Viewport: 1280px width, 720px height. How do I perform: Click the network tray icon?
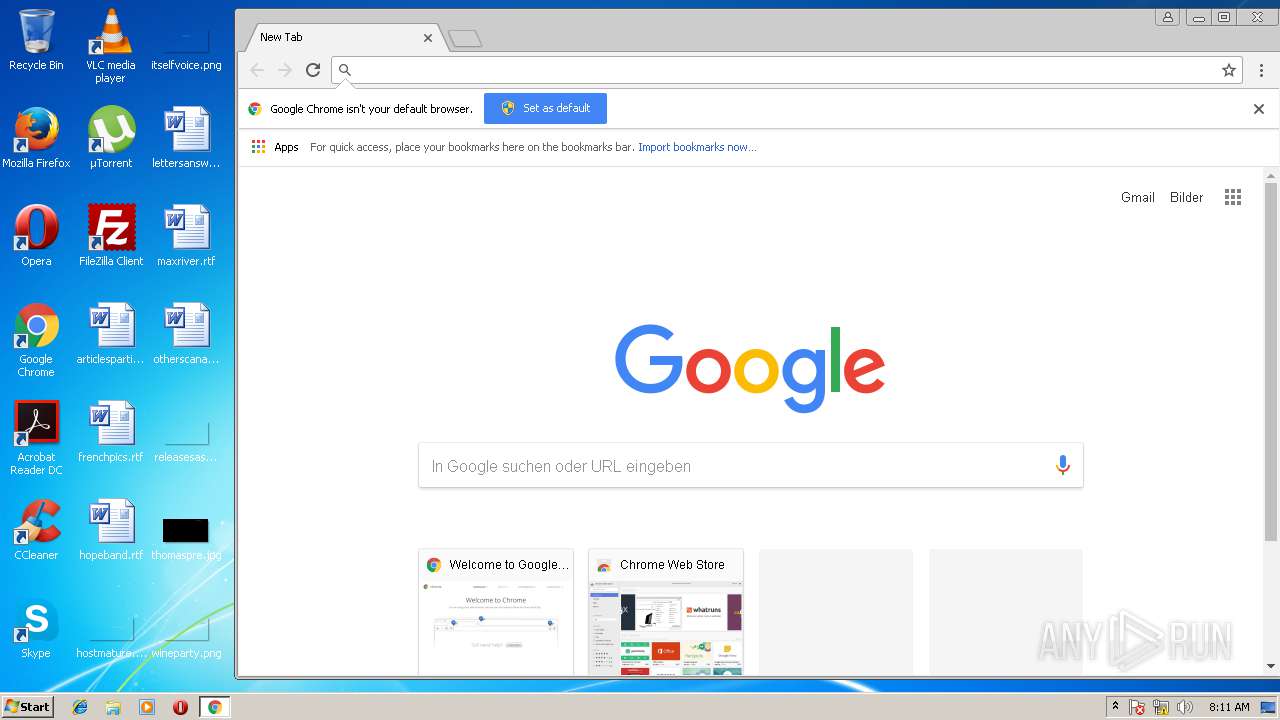point(1161,707)
